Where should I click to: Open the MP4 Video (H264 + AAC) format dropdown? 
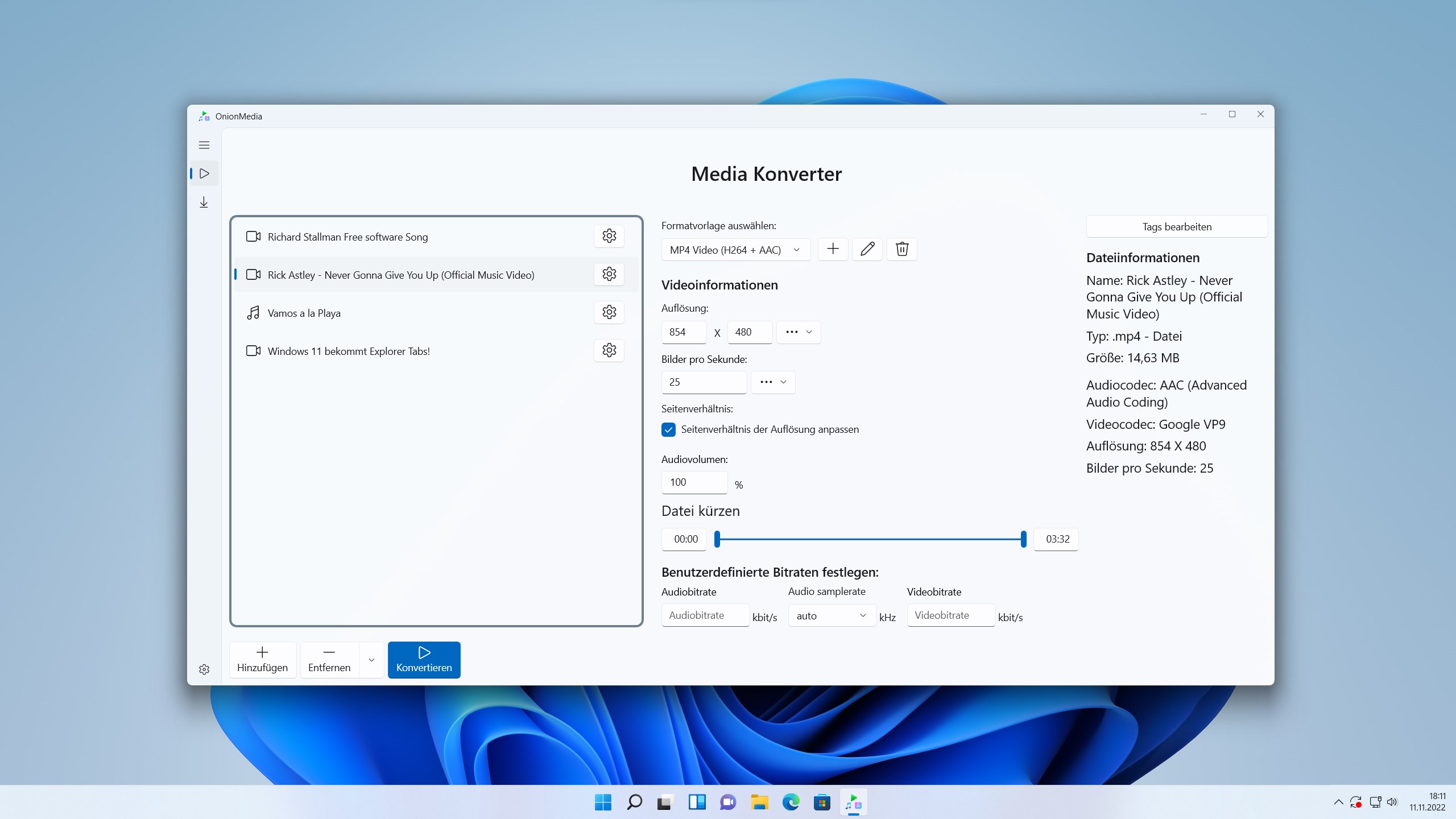(x=736, y=250)
